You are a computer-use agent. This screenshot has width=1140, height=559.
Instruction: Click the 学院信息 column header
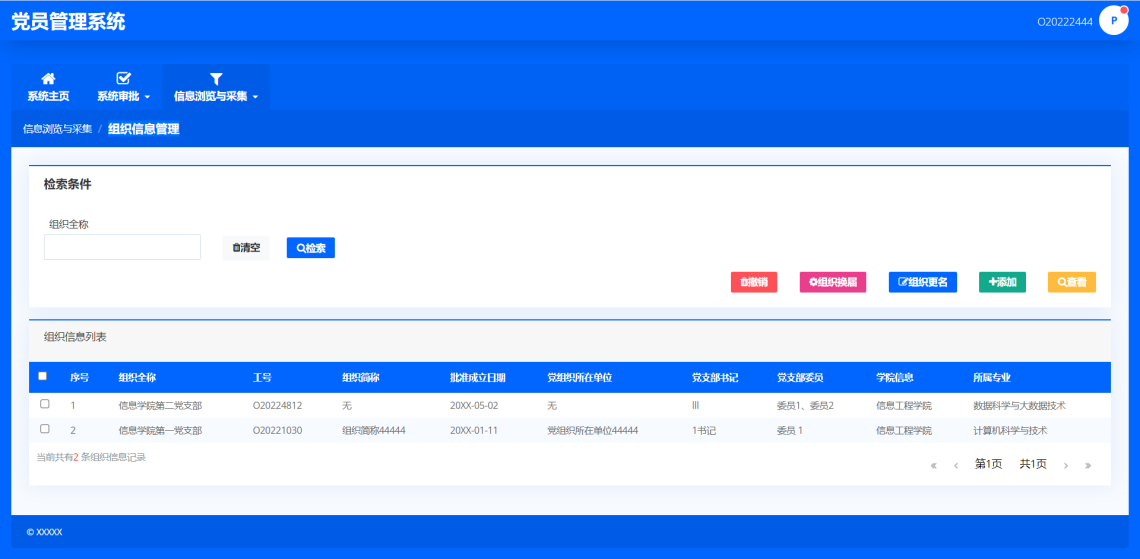(895, 377)
